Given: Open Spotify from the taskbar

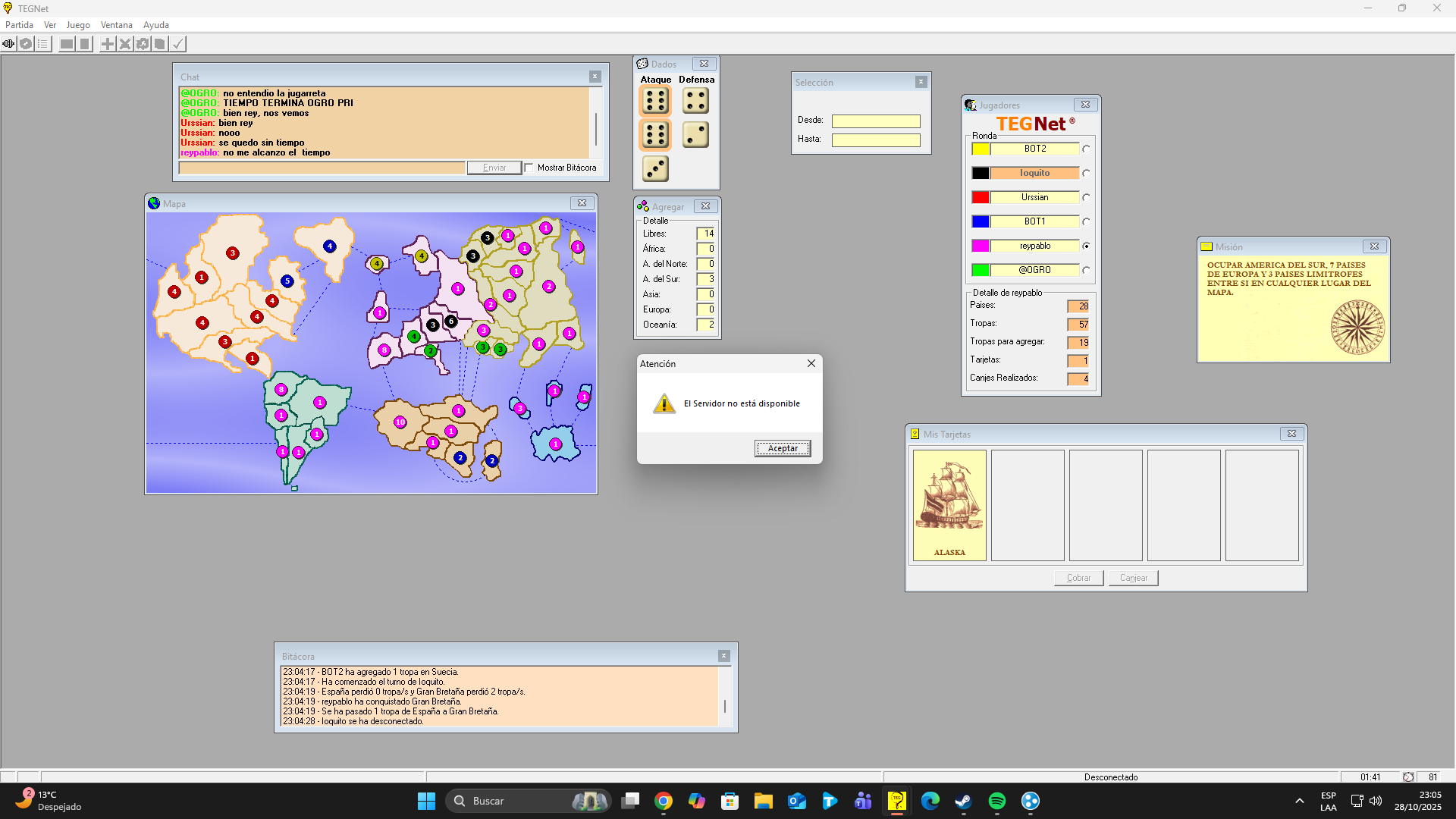Looking at the screenshot, I should [996, 801].
